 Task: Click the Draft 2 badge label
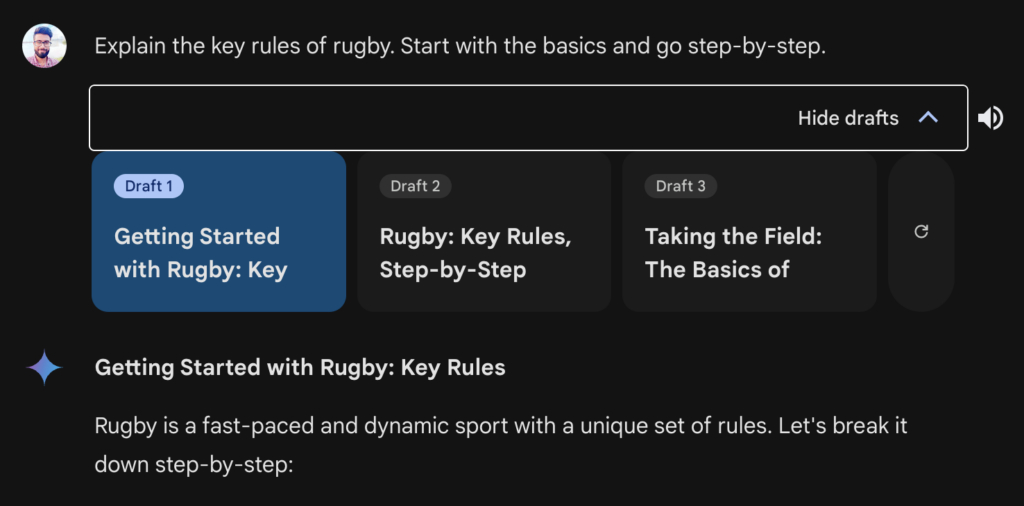click(415, 186)
